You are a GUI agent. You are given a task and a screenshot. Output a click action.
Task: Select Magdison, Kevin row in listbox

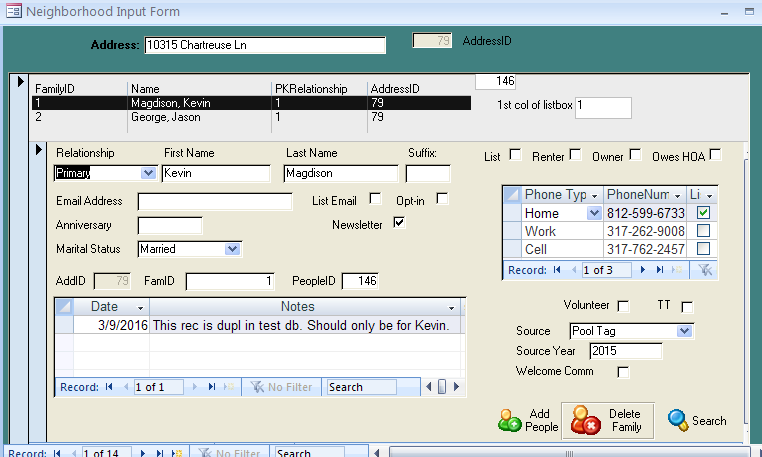[251, 103]
